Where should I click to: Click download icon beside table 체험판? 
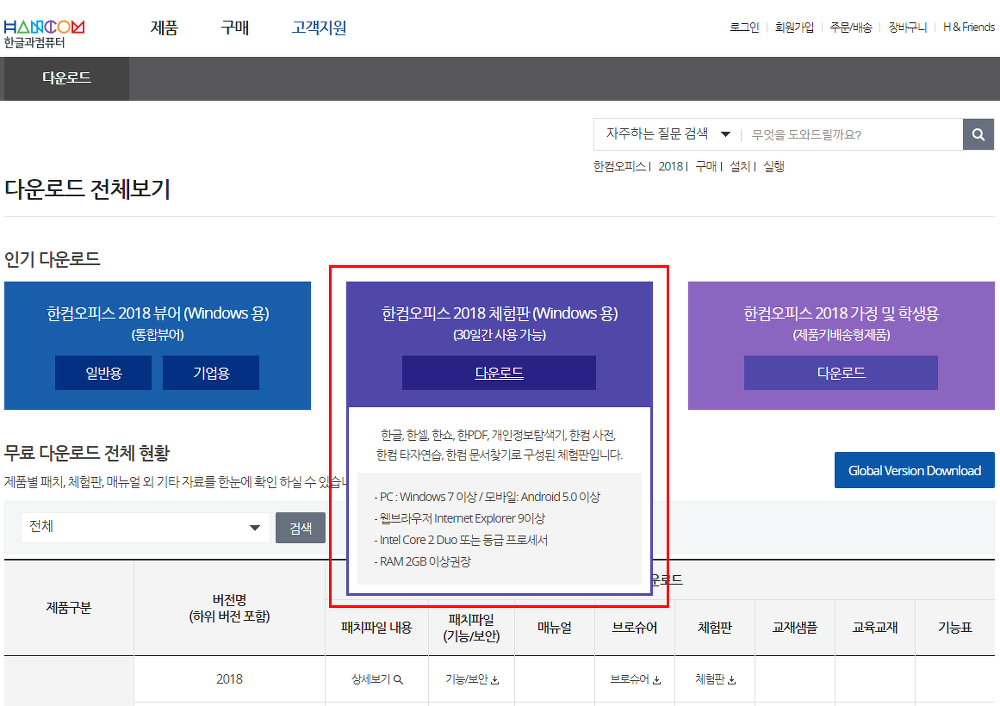click(x=732, y=680)
